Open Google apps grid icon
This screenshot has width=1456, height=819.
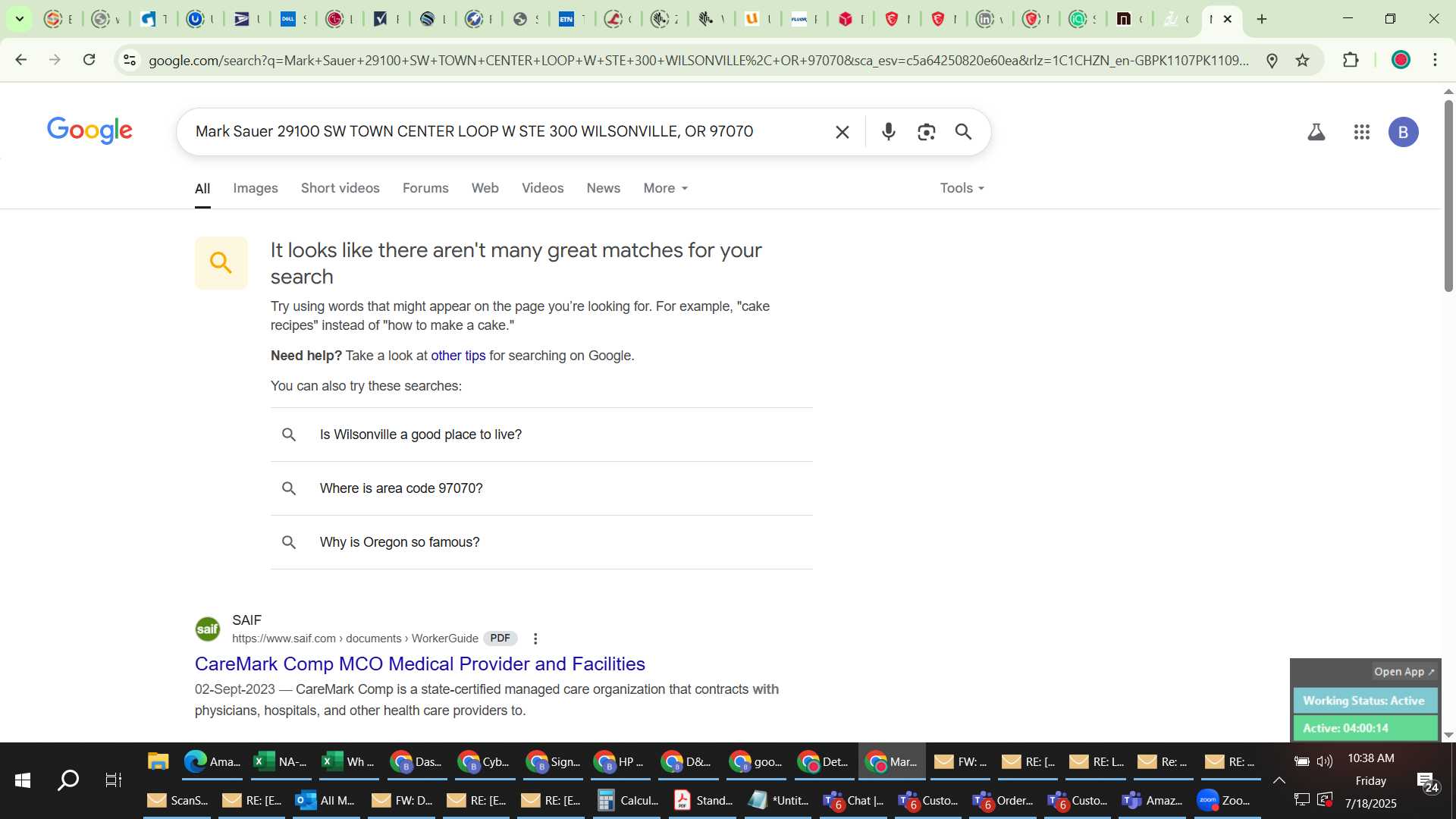[1362, 132]
